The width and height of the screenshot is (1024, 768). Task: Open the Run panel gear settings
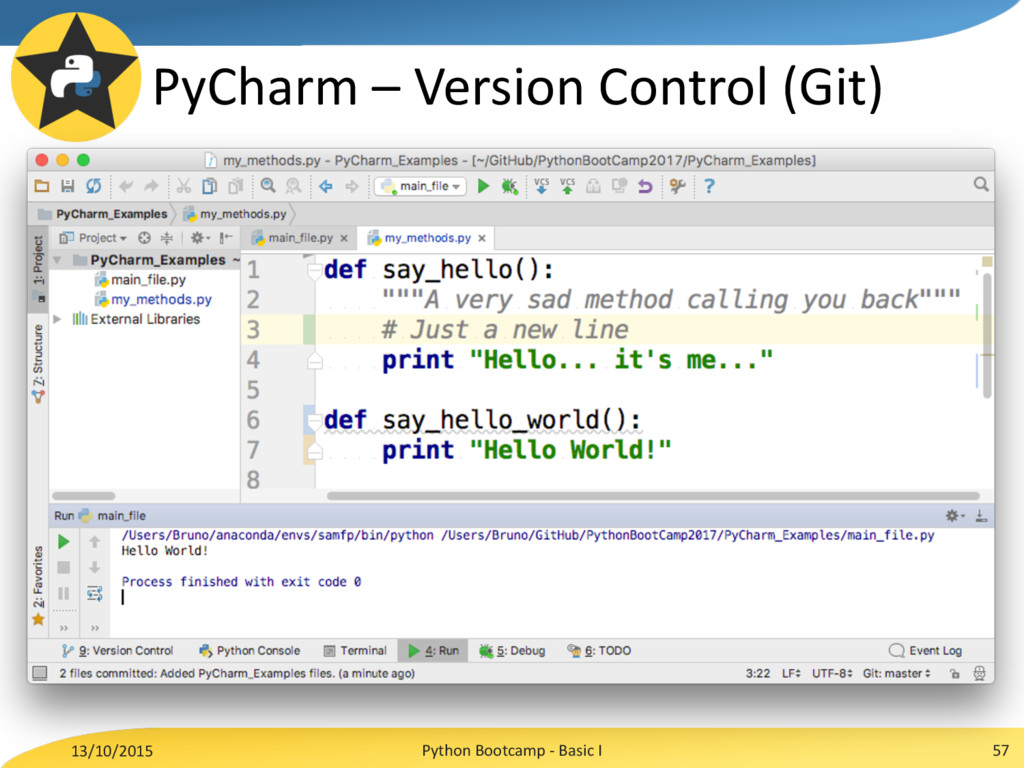click(x=954, y=516)
